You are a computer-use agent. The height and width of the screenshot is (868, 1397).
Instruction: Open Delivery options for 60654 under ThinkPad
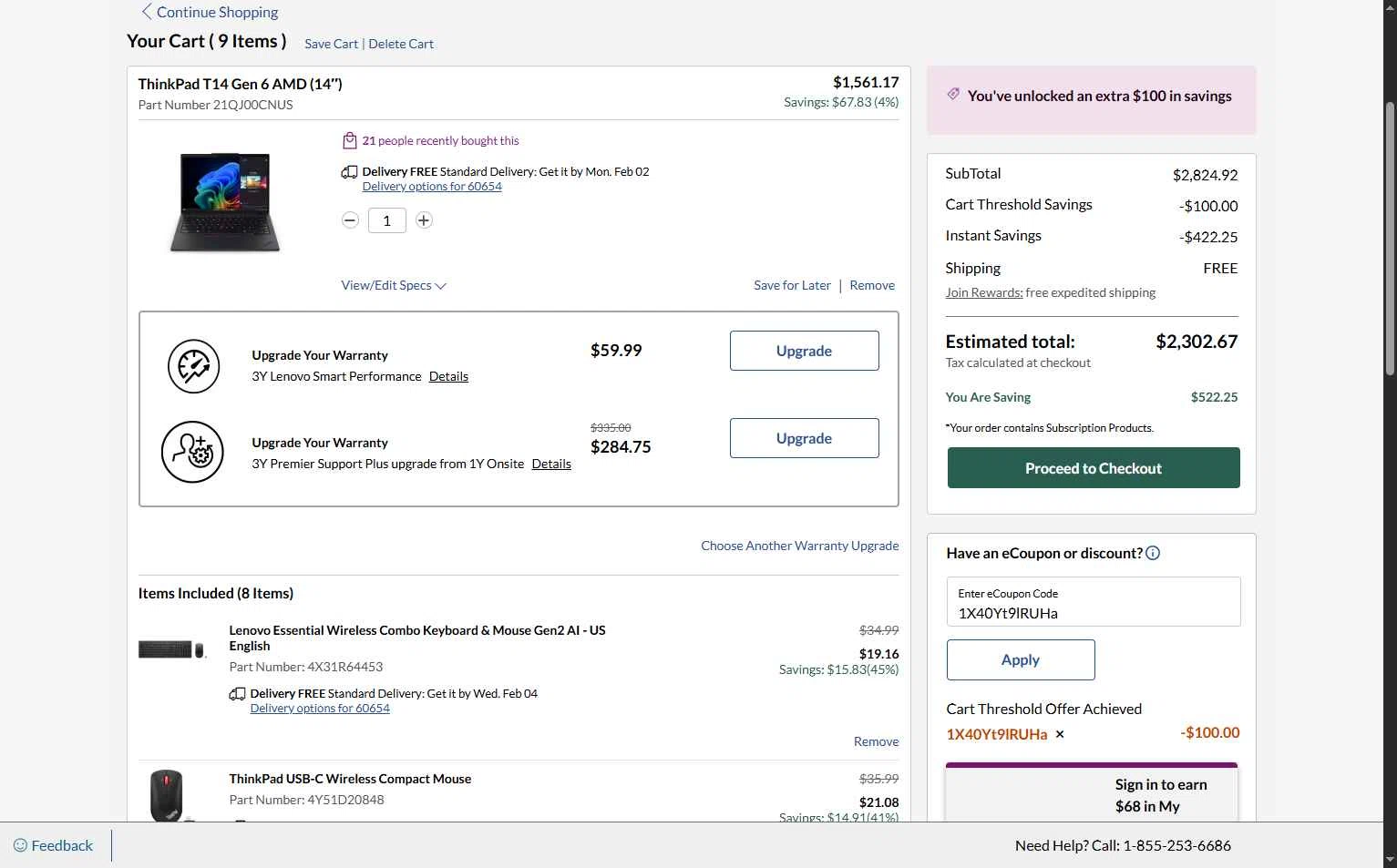pos(432,186)
